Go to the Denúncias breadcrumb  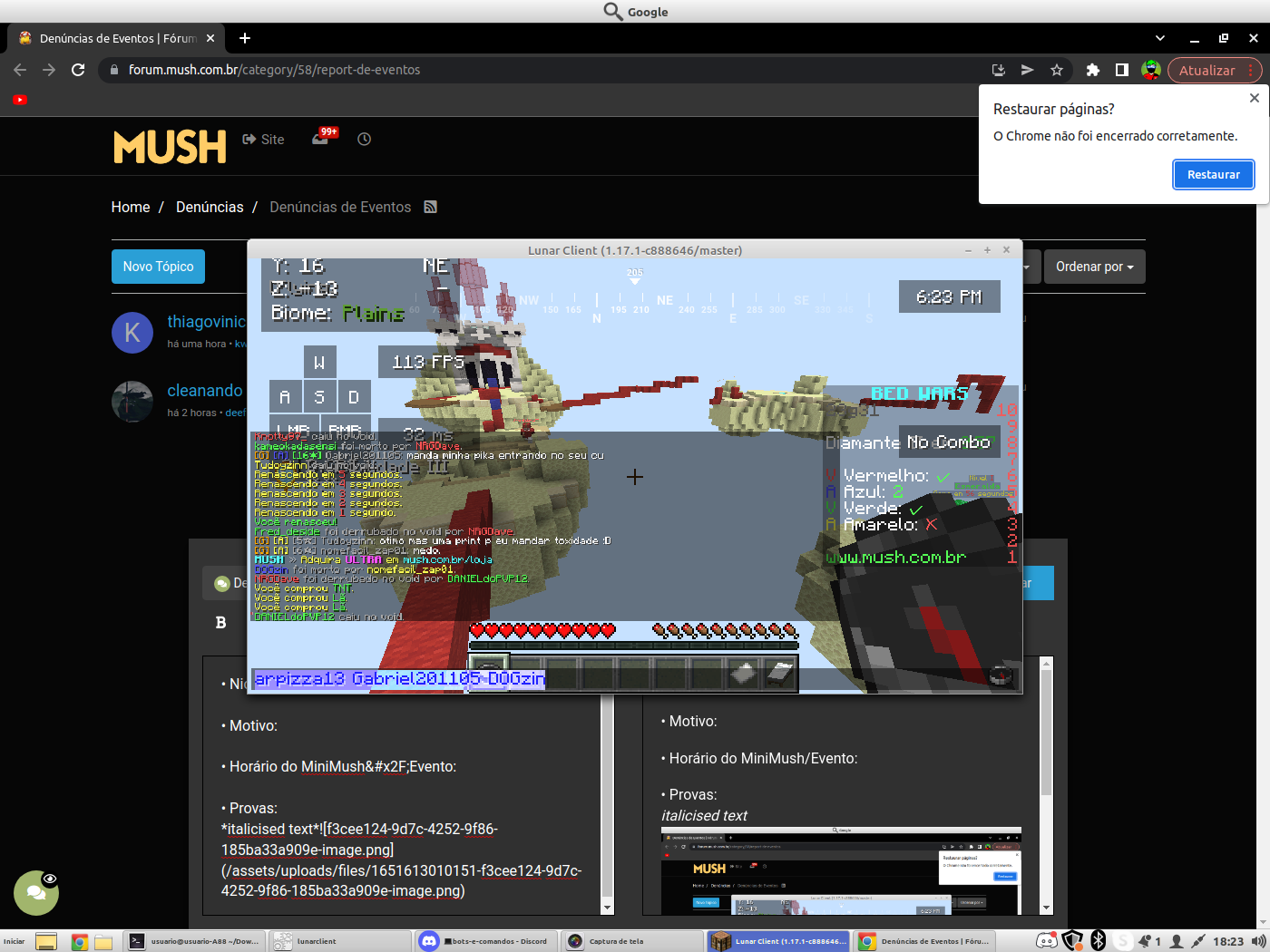pos(210,207)
